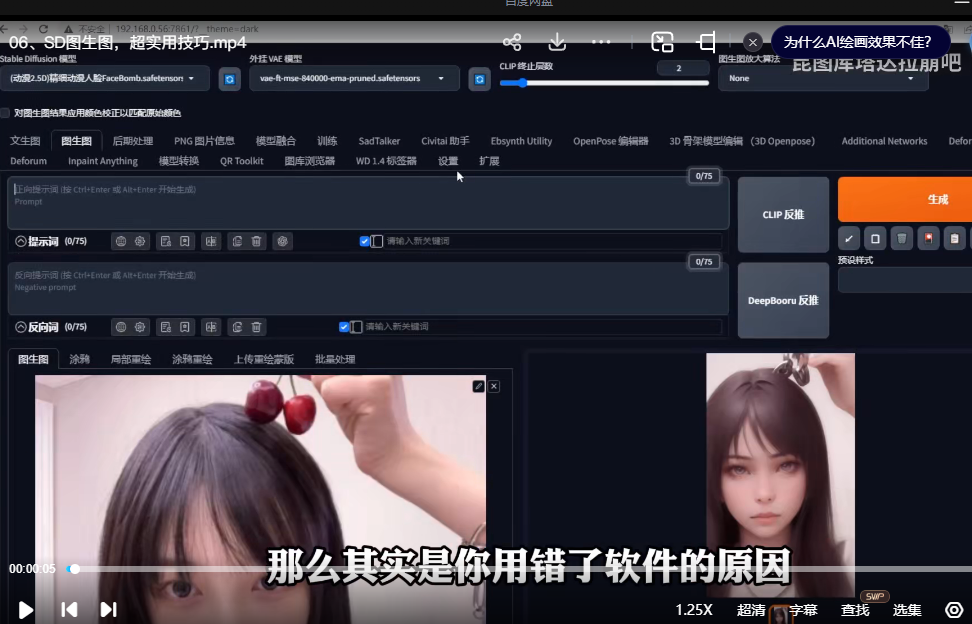
Task: Collapse the 反向词 section chevron
Action: coord(20,327)
